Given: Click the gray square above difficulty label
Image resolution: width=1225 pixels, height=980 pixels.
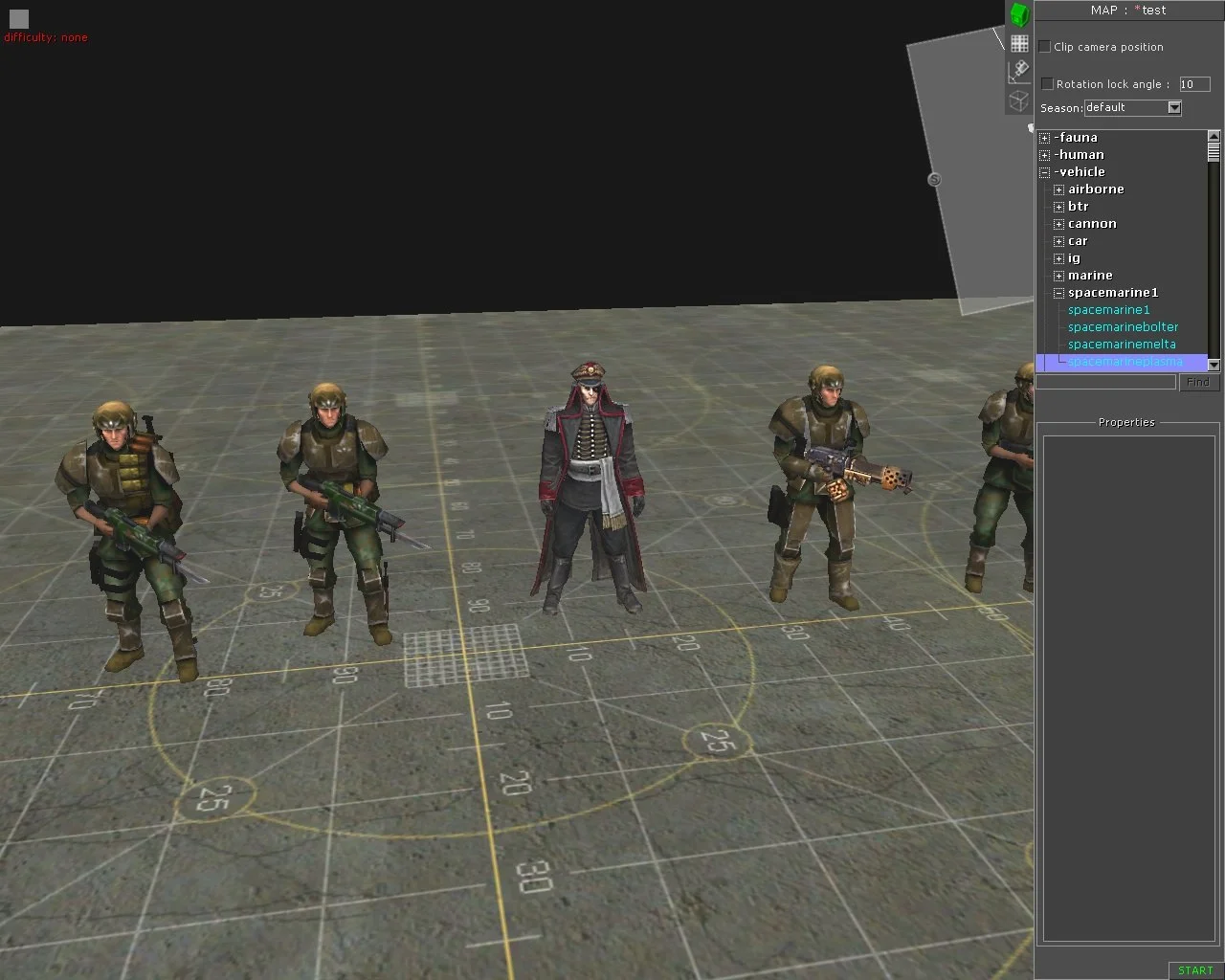Looking at the screenshot, I should (x=19, y=18).
